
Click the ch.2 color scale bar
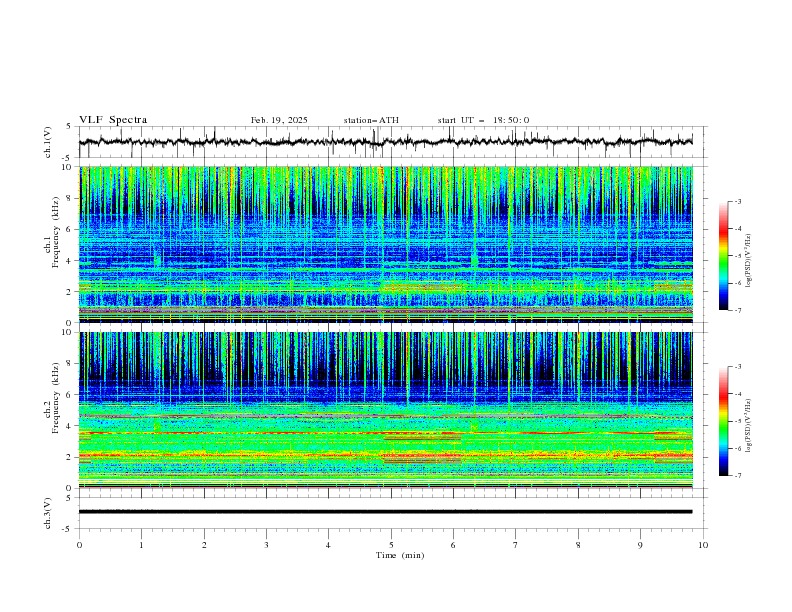723,421
